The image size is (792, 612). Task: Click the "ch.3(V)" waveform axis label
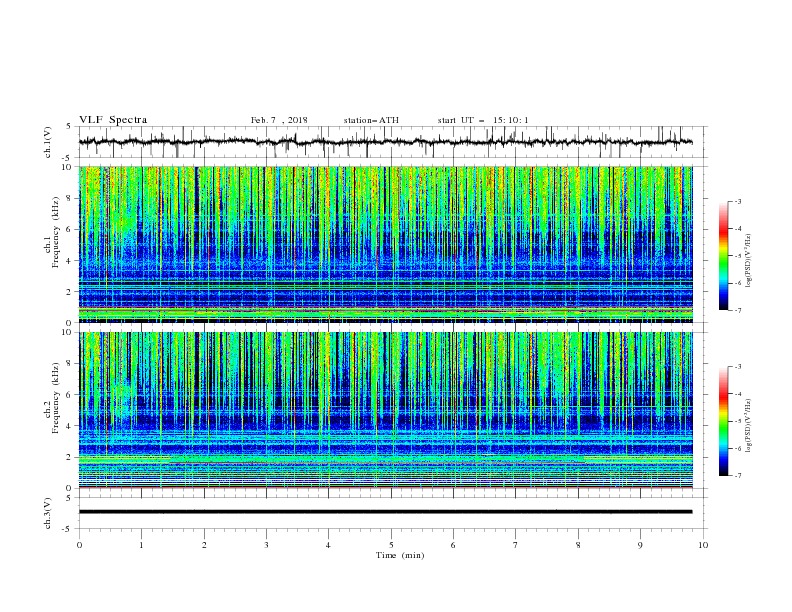[48, 513]
